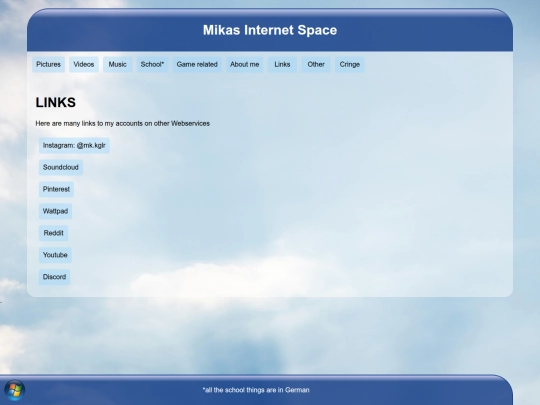Open the Pictures nav tab

(x=48, y=64)
